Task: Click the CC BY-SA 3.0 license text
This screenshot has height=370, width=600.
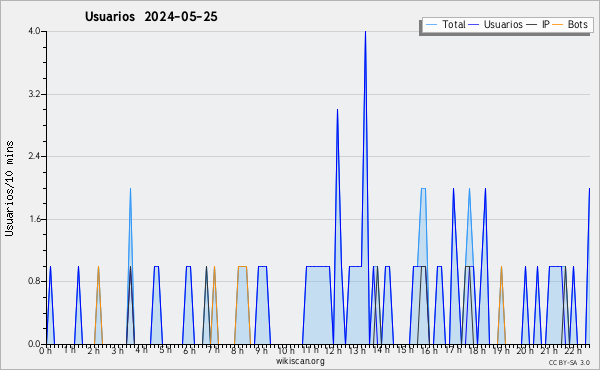Action: [x=569, y=362]
